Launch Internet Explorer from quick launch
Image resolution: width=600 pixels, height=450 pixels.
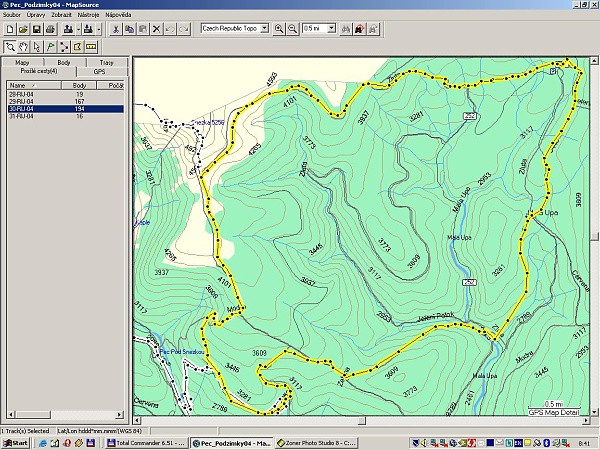pyautogui.click(x=43, y=443)
